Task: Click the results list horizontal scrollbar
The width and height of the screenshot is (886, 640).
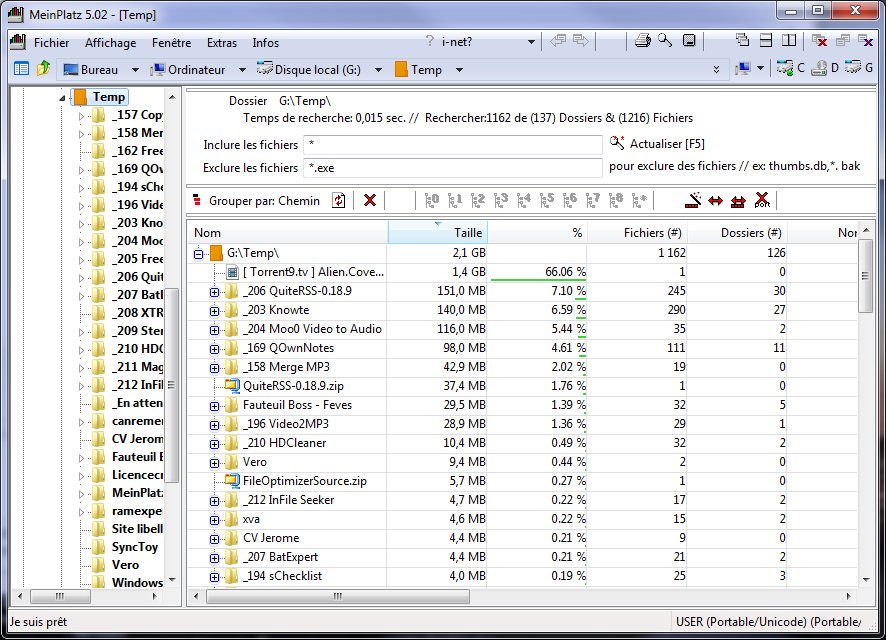Action: tap(337, 596)
